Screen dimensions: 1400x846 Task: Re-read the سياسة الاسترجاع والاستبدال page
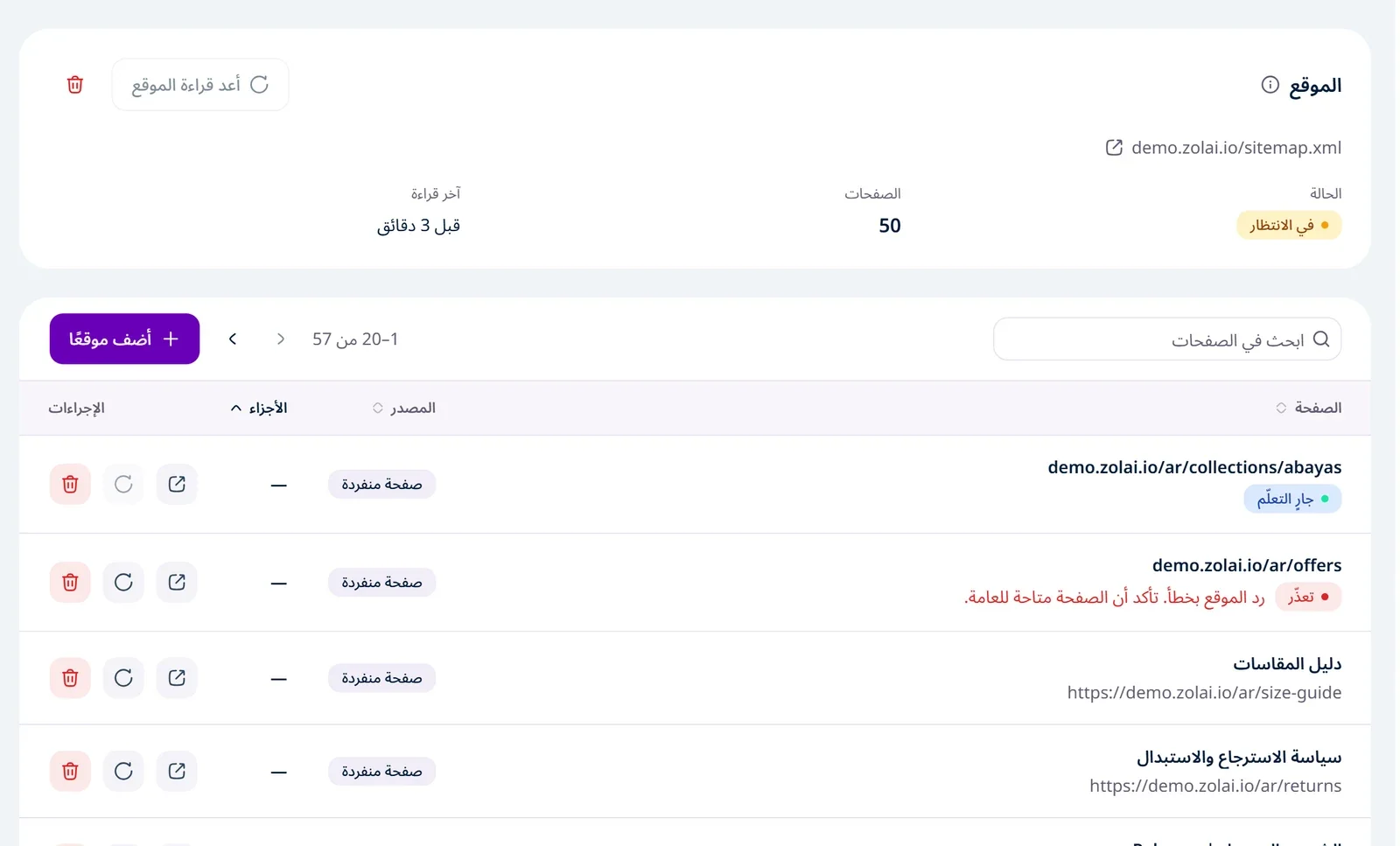pyautogui.click(x=123, y=771)
